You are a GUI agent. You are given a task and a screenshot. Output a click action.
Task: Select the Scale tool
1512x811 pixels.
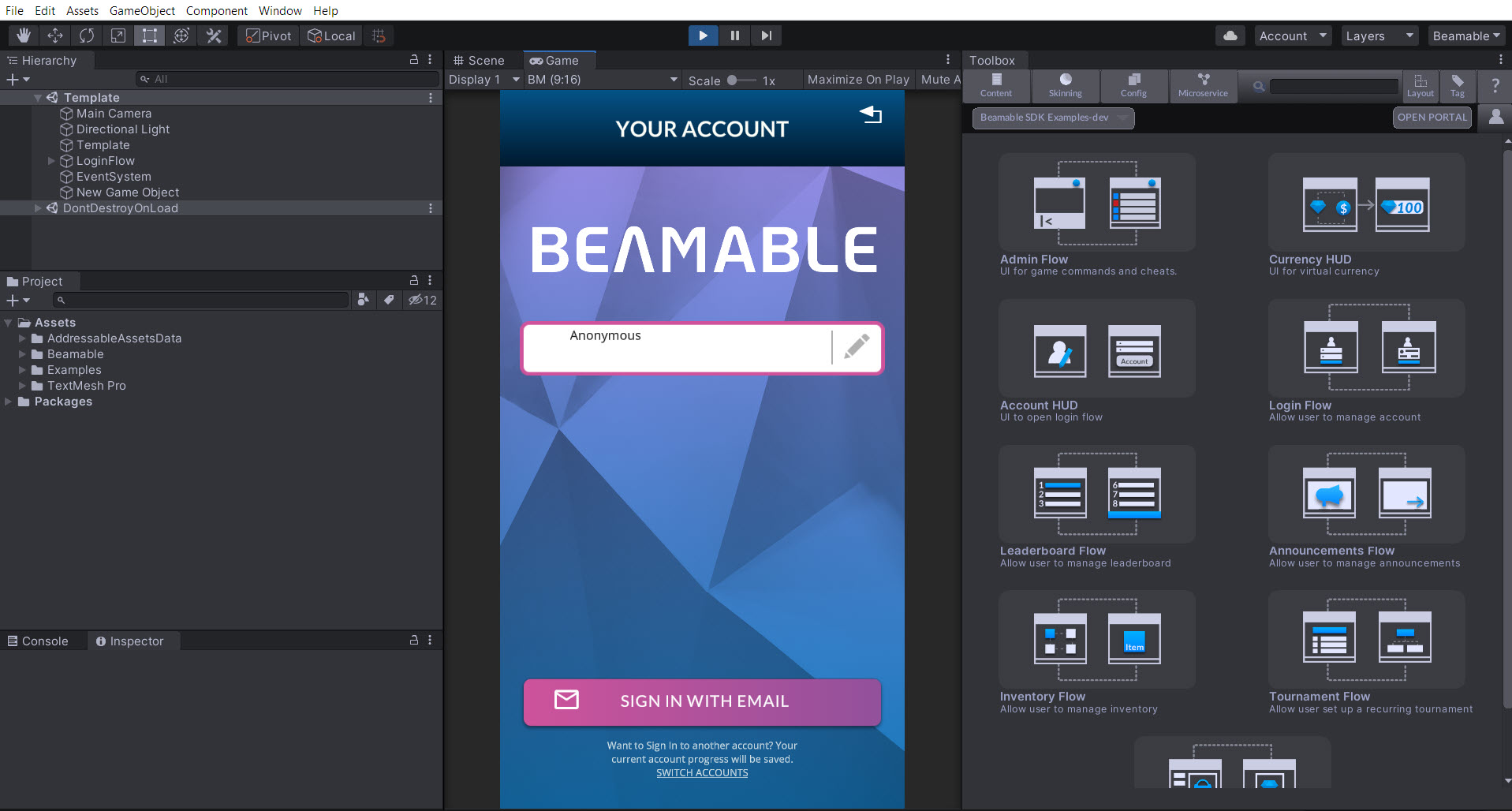118,36
